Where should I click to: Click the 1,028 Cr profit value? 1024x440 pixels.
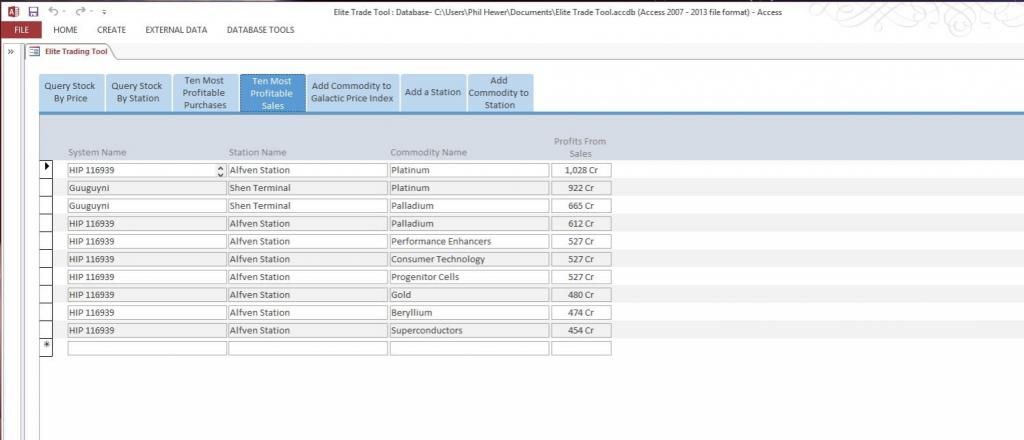581,170
